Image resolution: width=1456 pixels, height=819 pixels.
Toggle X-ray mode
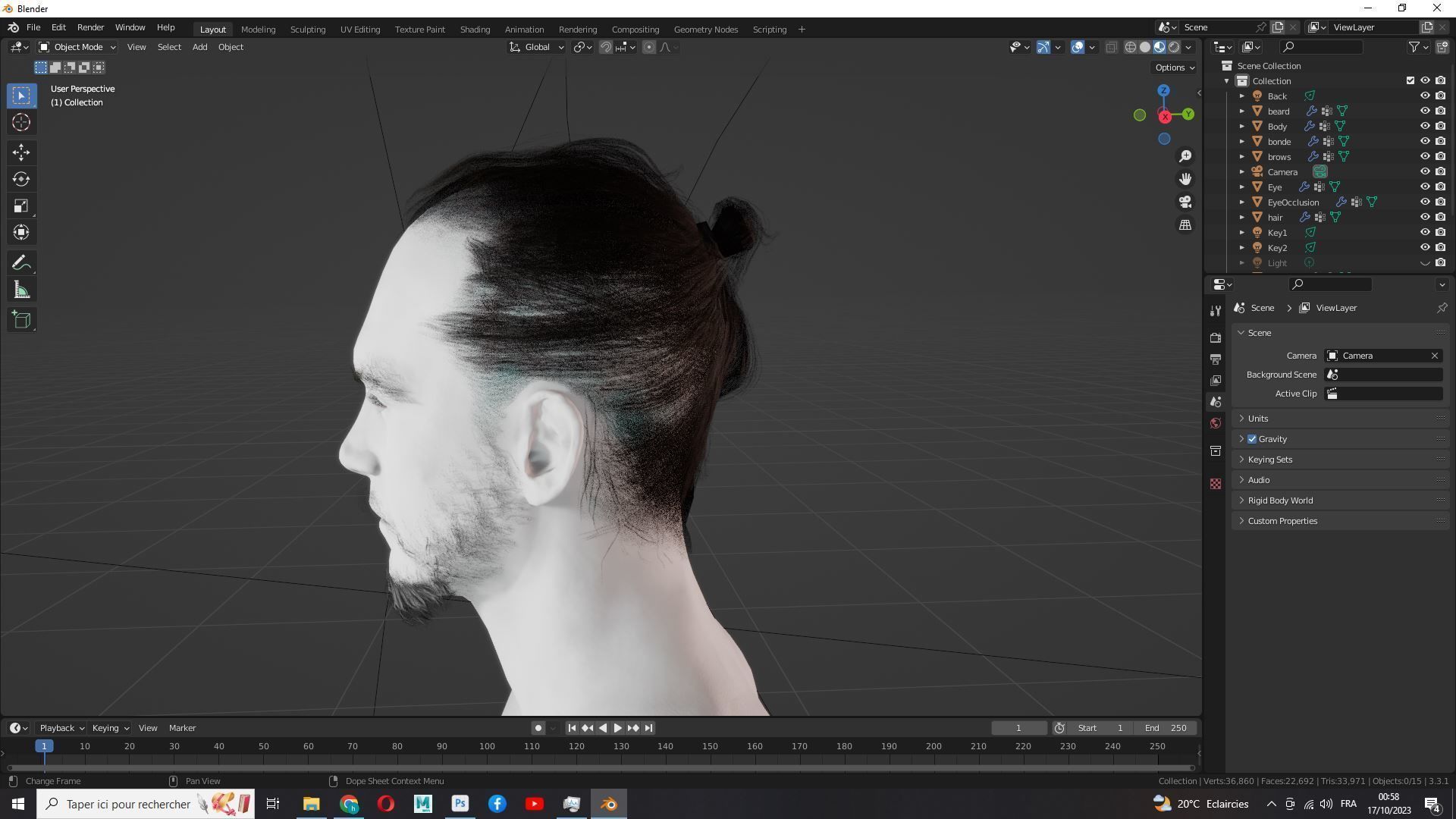click(x=1111, y=47)
